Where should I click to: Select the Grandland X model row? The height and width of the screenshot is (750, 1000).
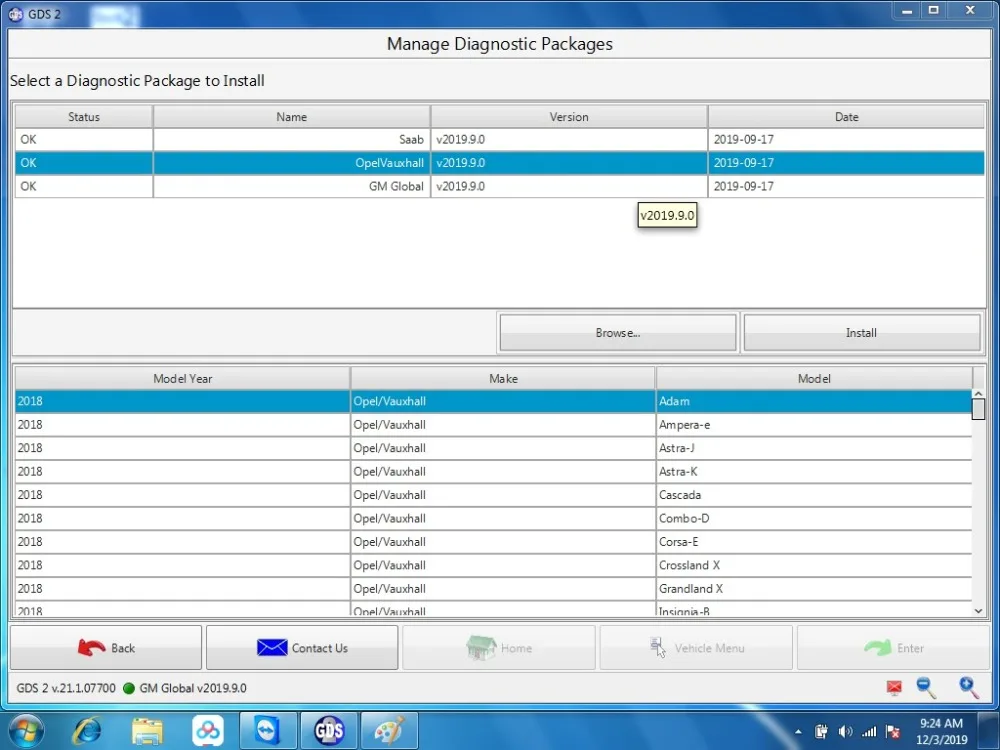click(493, 589)
